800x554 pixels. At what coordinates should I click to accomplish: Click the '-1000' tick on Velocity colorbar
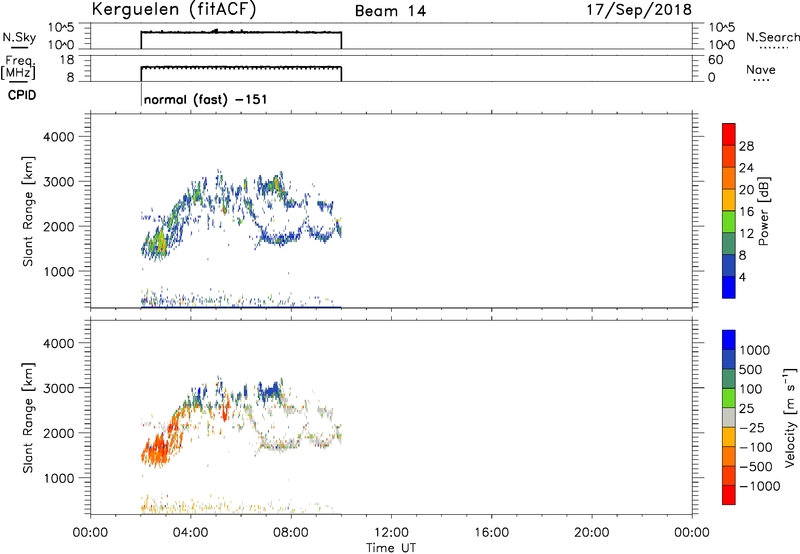point(759,486)
